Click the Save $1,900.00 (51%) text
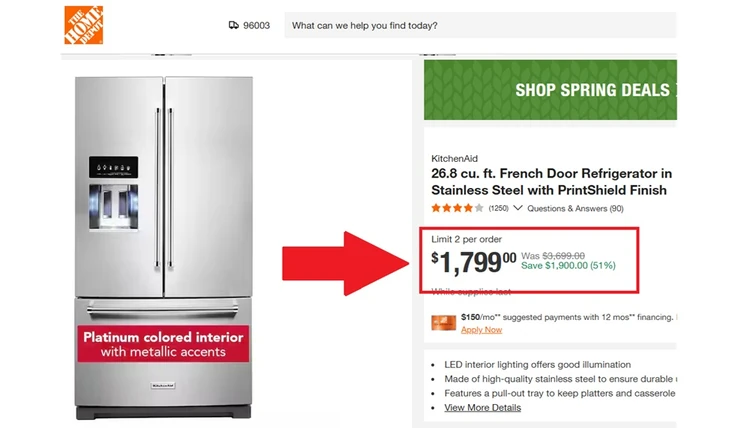This screenshot has width=750, height=428. coord(568,266)
